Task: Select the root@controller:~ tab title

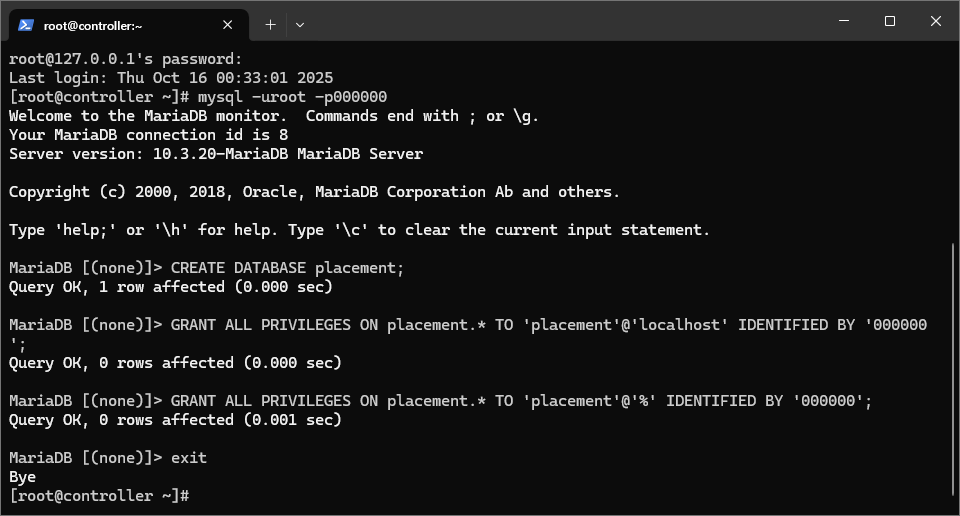Action: tap(93, 26)
